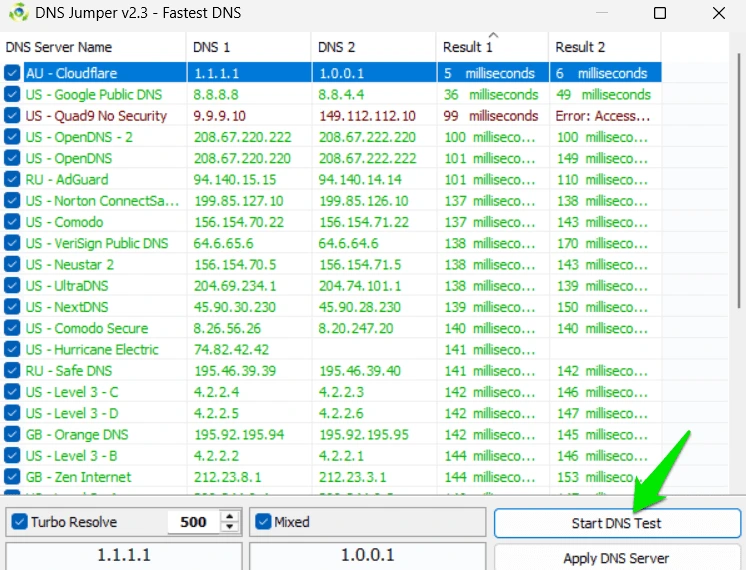Click the DNS Jumper app icon in title bar
This screenshot has height=570, width=746.
pos(18,12)
